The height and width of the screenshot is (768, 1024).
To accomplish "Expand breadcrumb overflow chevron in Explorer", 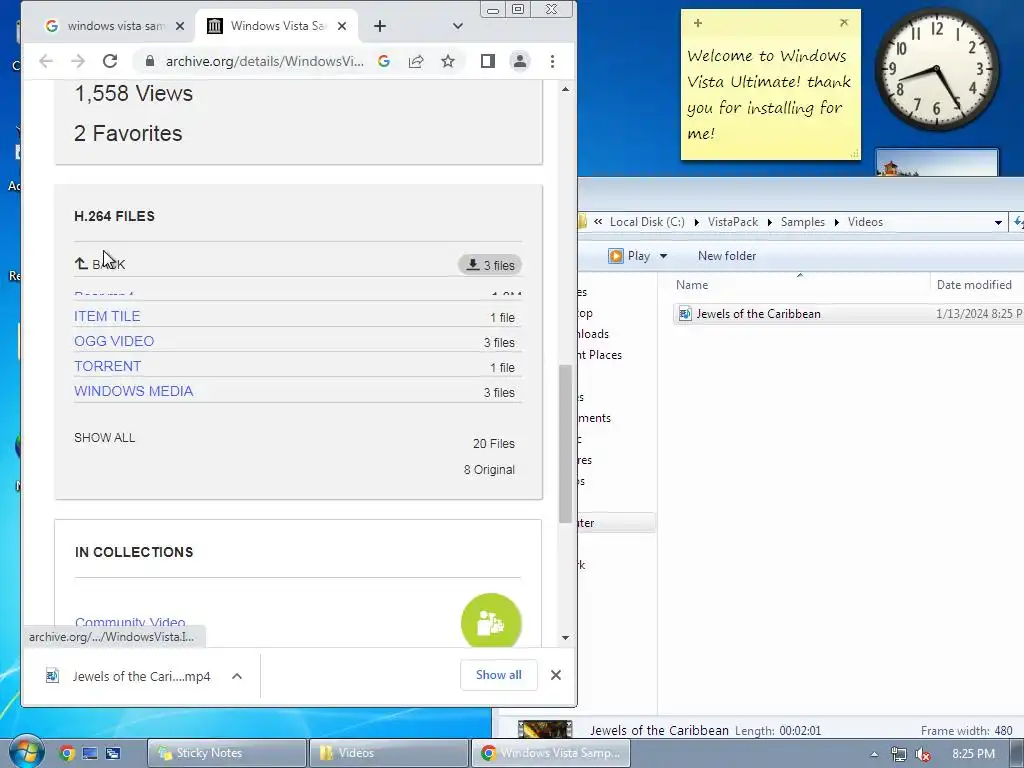I will [598, 222].
